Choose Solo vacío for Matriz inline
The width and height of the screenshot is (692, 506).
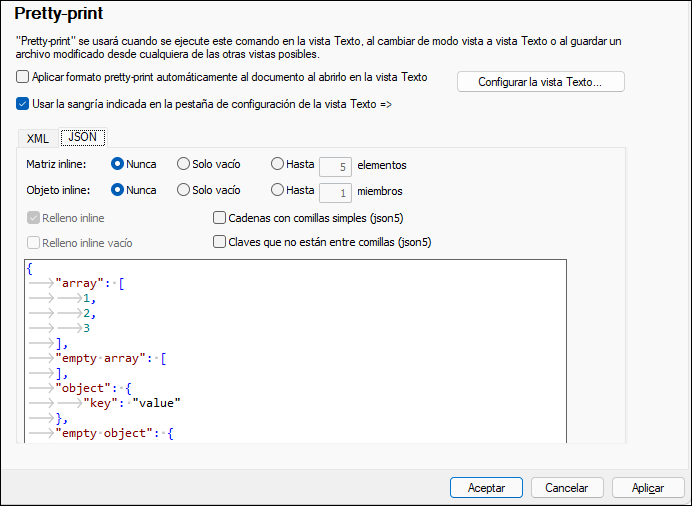183,164
